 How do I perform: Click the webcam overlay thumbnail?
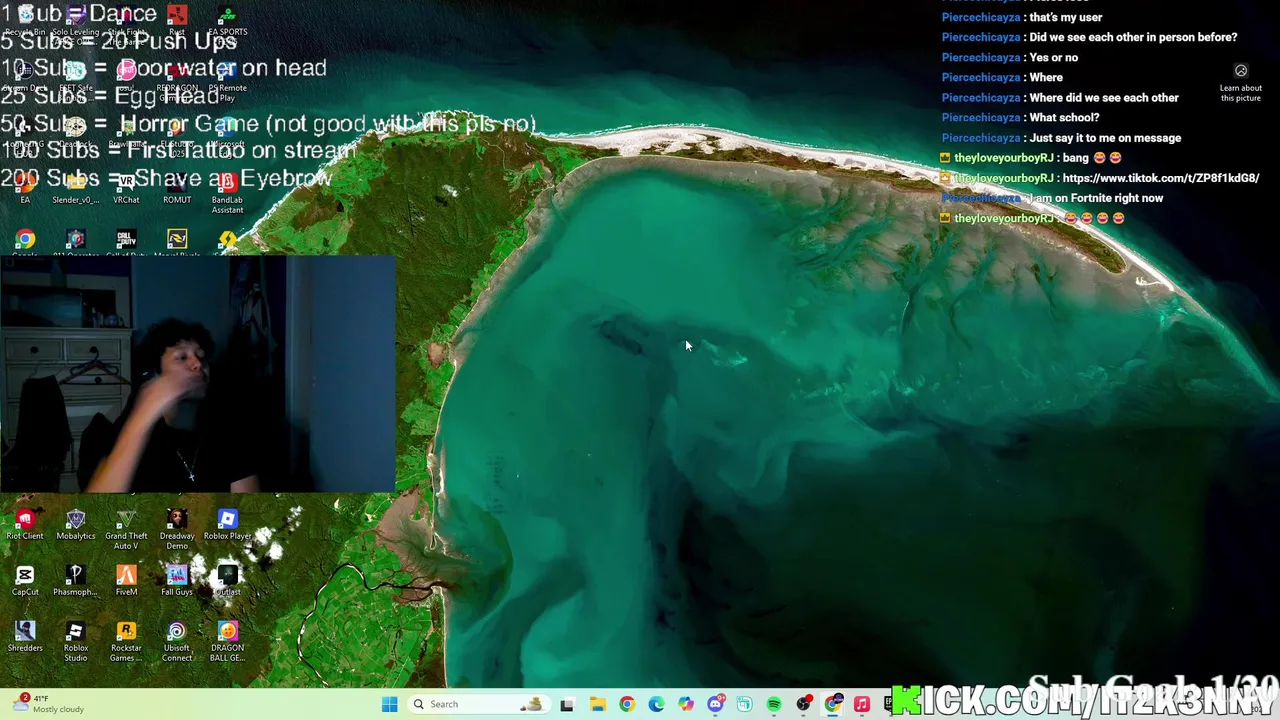click(198, 374)
